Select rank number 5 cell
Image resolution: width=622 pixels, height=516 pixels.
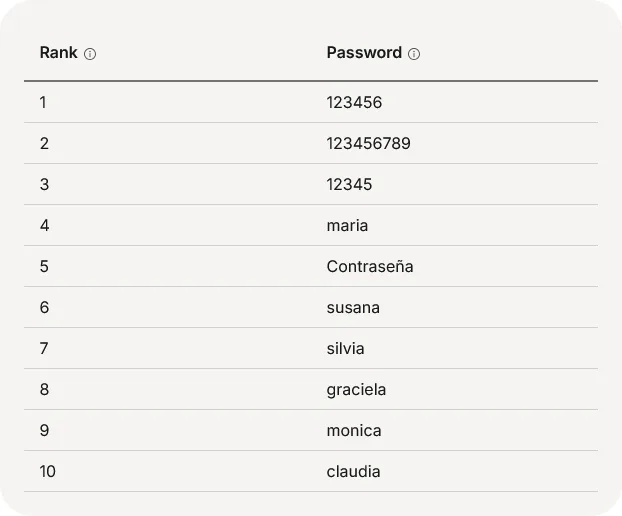(44, 266)
